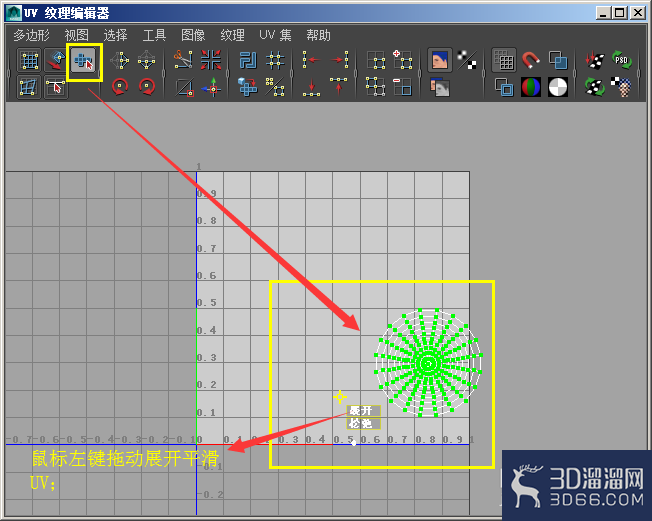Open the 帮助 menu
Screen dimensions: 652x521
319,35
